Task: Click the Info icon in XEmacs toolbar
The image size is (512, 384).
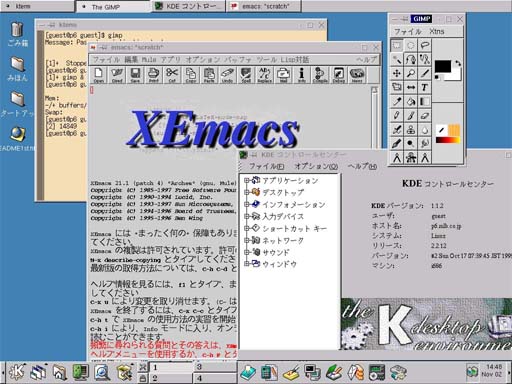Action: point(301,75)
